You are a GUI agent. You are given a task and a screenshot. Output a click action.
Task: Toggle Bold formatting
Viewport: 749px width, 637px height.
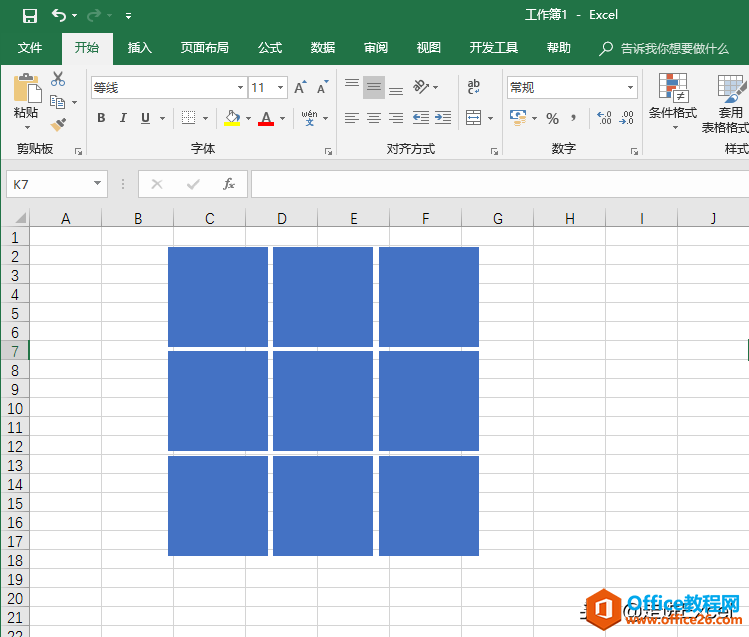[101, 117]
